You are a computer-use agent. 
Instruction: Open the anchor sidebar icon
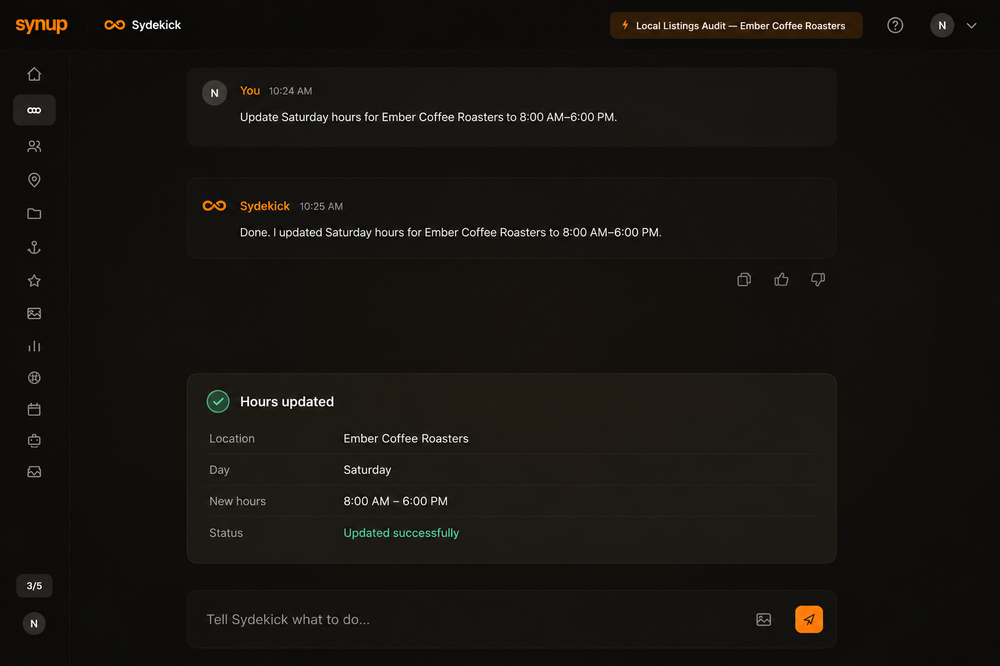coord(34,248)
